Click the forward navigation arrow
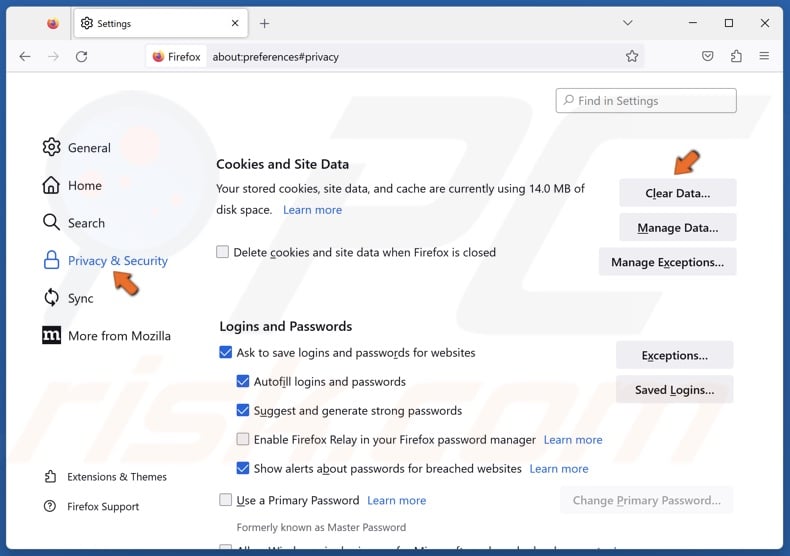 coord(53,56)
